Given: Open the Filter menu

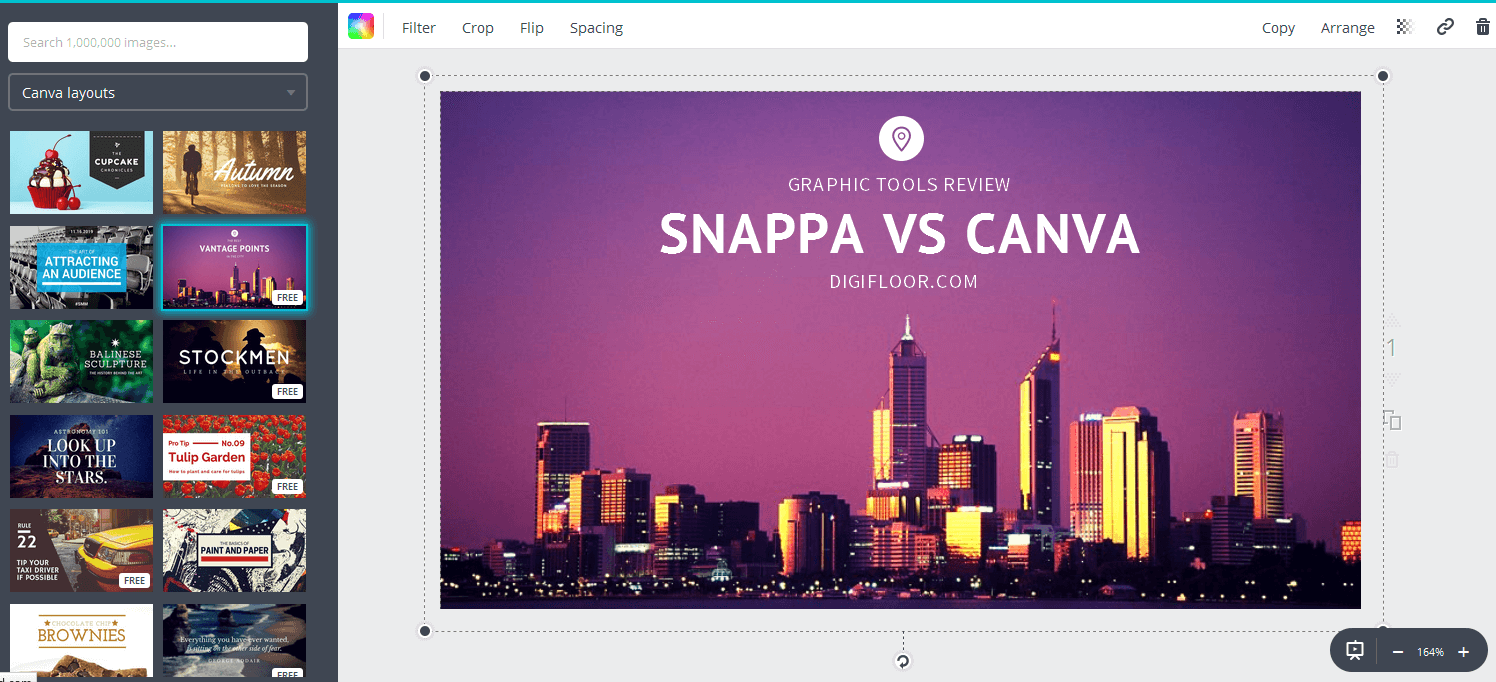Looking at the screenshot, I should [419, 28].
